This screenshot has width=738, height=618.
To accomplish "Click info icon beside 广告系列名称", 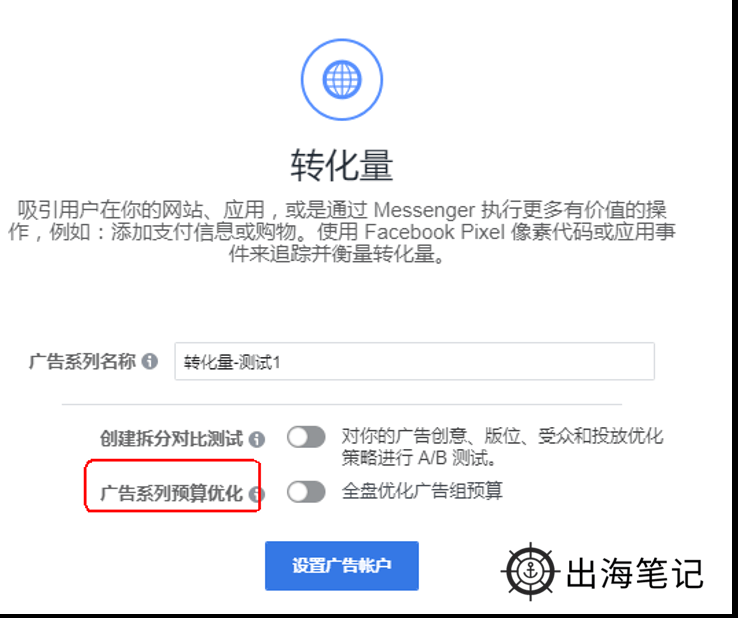I will 150,361.
